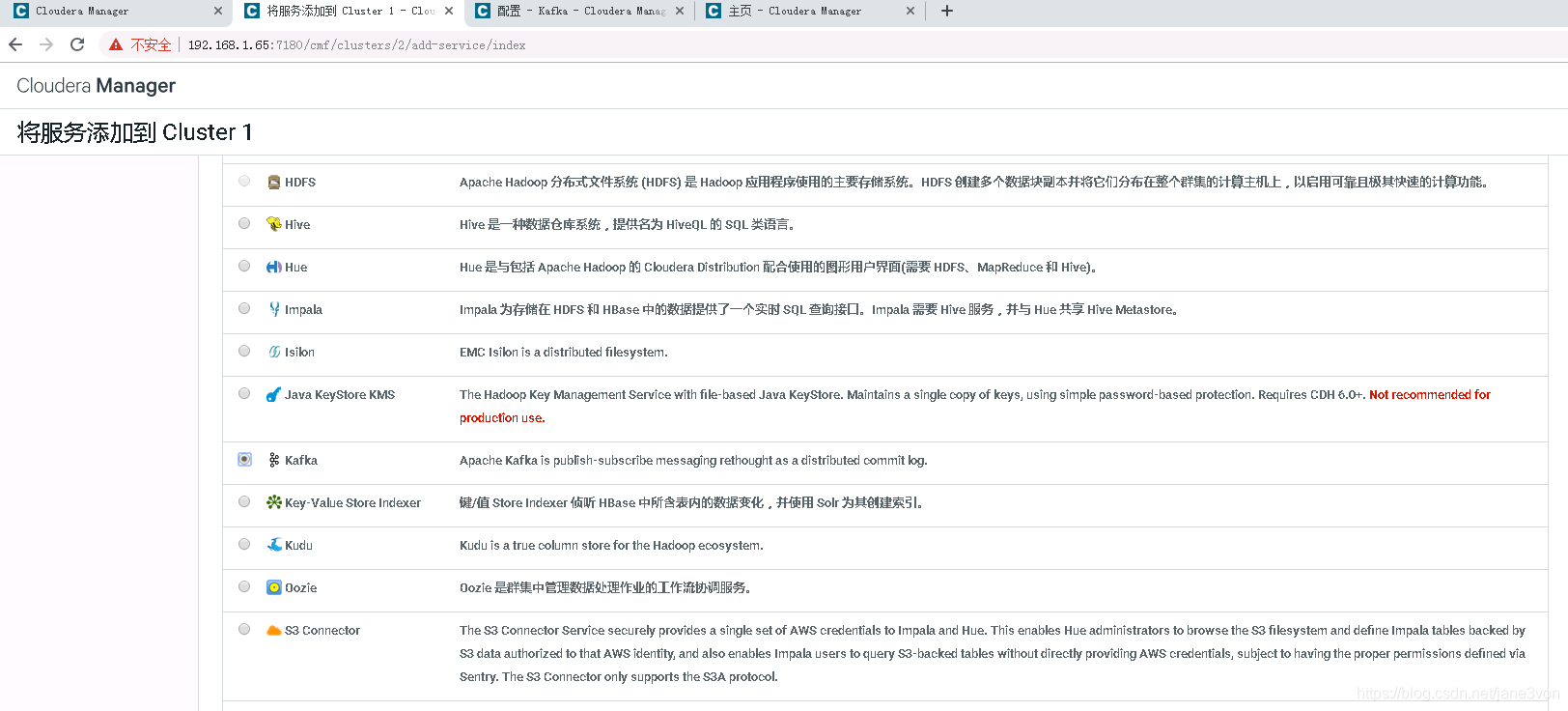Click the browser forward arrow
The width and height of the screenshot is (1568, 711).
tap(46, 44)
